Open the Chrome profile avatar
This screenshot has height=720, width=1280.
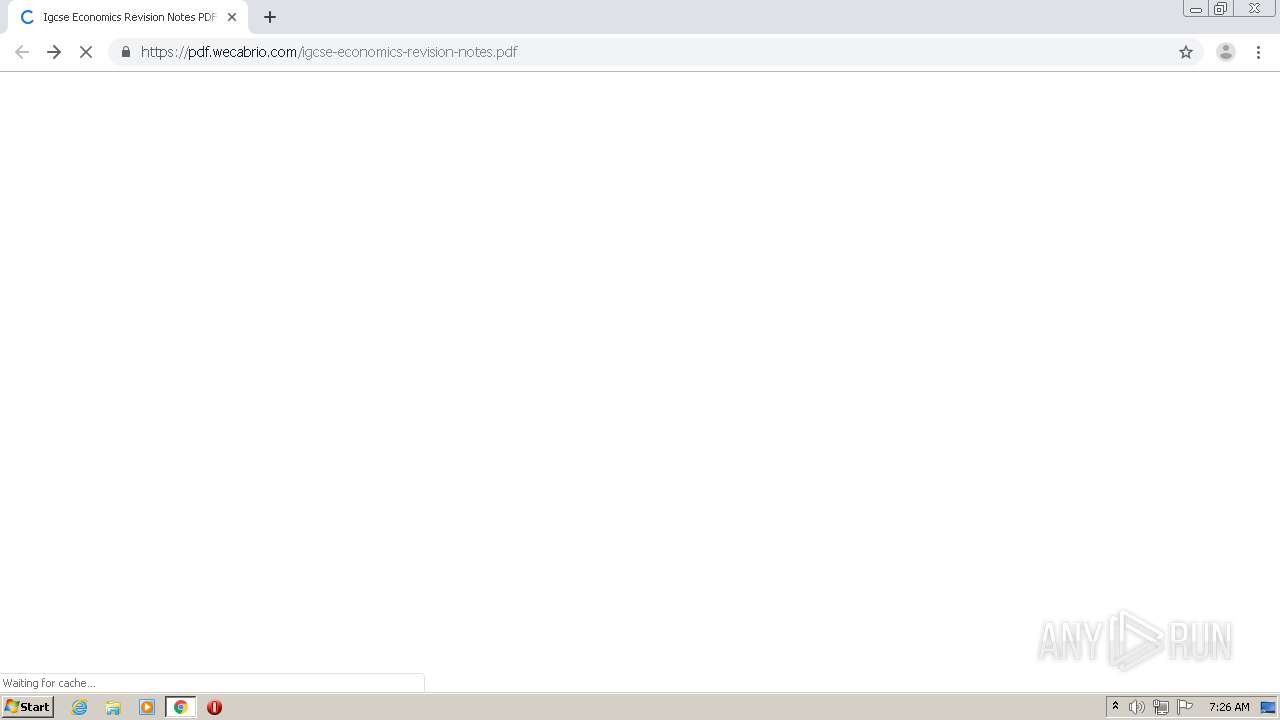point(1225,52)
